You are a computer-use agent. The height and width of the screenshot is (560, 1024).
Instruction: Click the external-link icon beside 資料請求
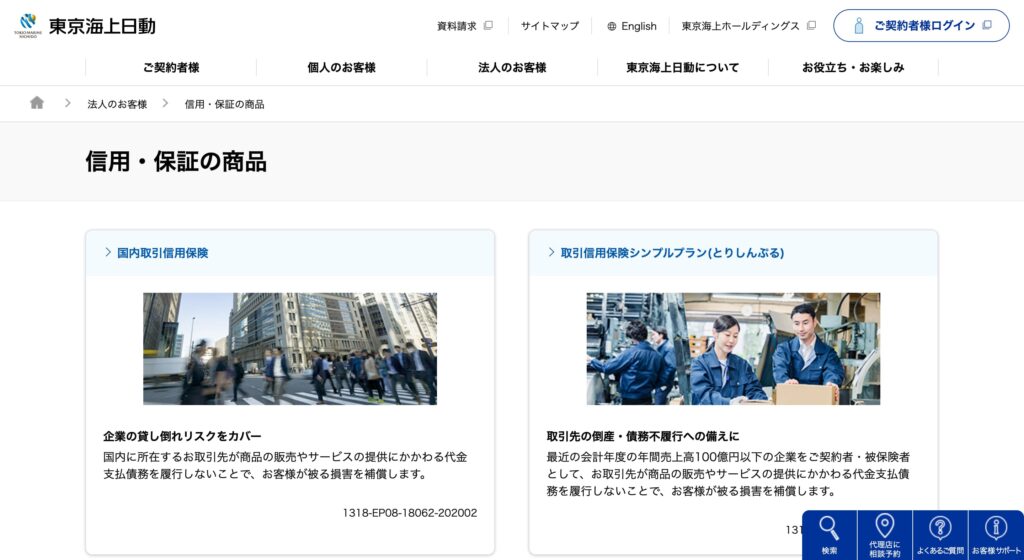[x=488, y=26]
